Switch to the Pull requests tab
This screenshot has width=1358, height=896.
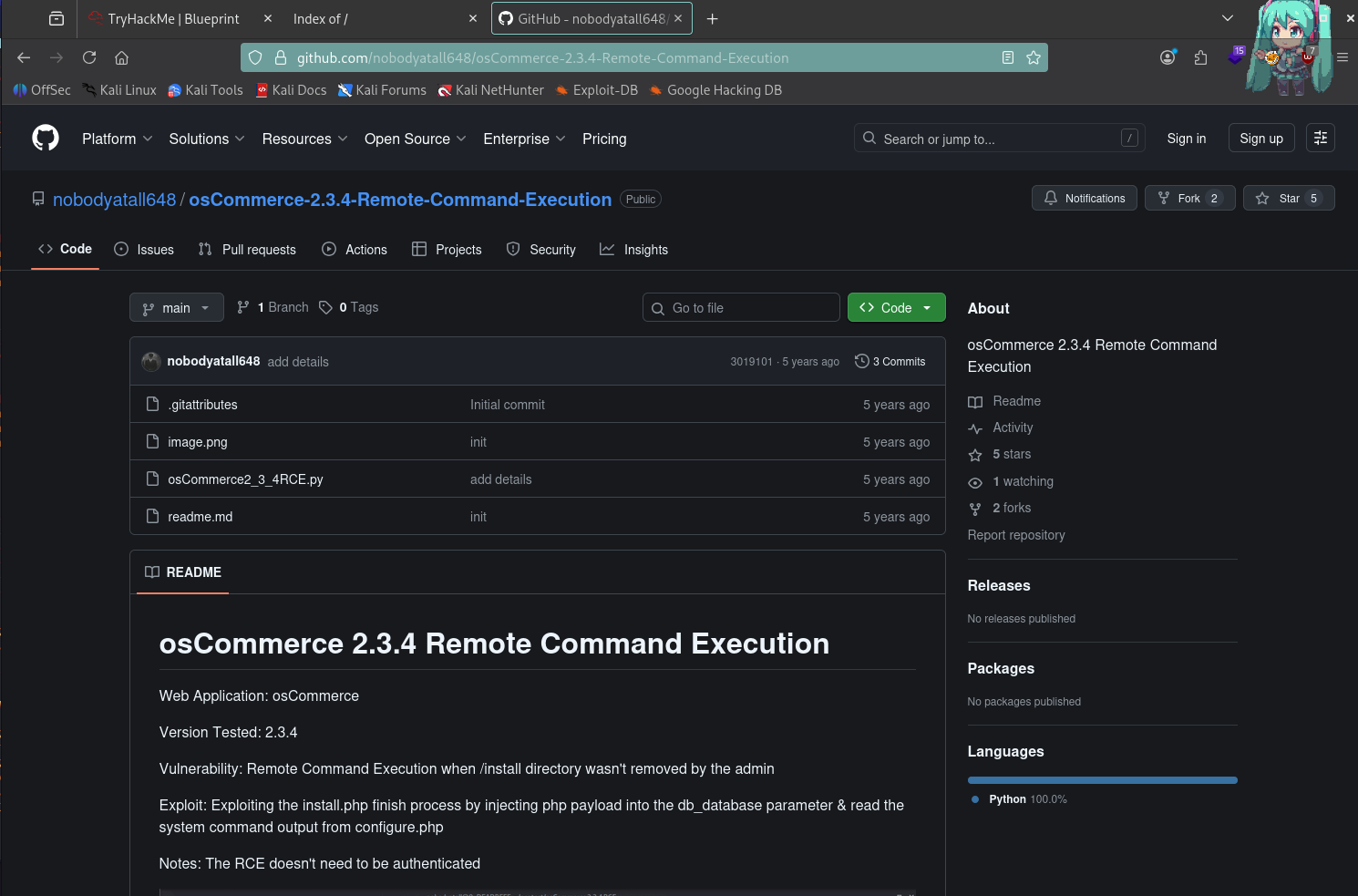pos(247,249)
